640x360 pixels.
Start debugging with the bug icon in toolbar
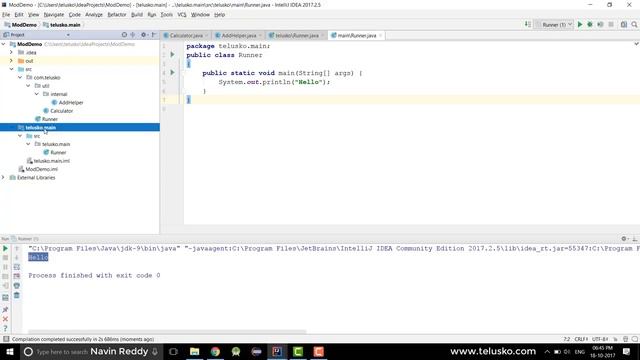[590, 24]
